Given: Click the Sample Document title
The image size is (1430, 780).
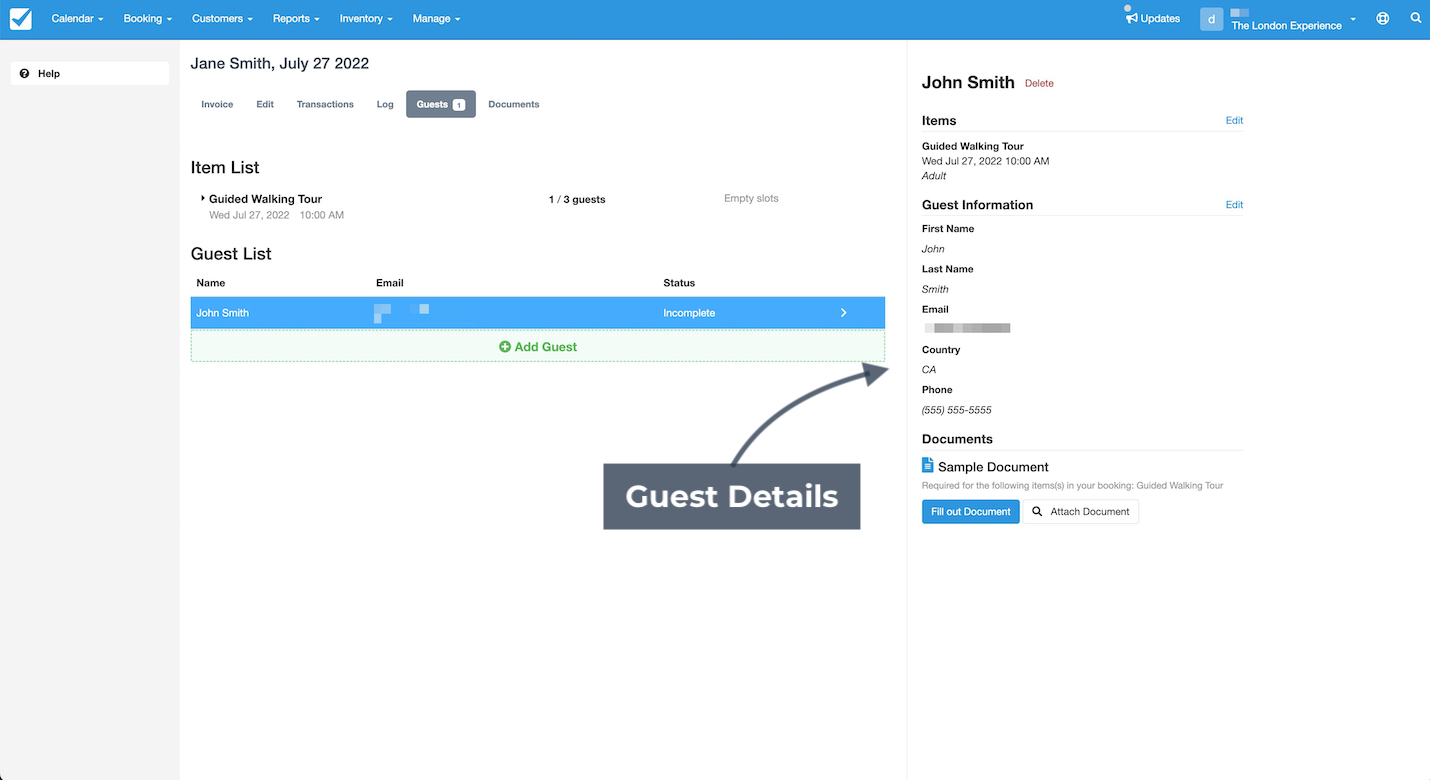Looking at the screenshot, I should tap(993, 467).
